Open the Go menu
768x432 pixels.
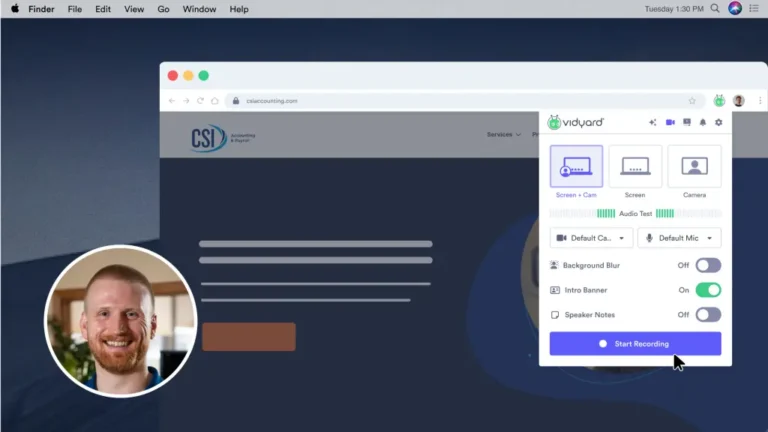point(163,9)
